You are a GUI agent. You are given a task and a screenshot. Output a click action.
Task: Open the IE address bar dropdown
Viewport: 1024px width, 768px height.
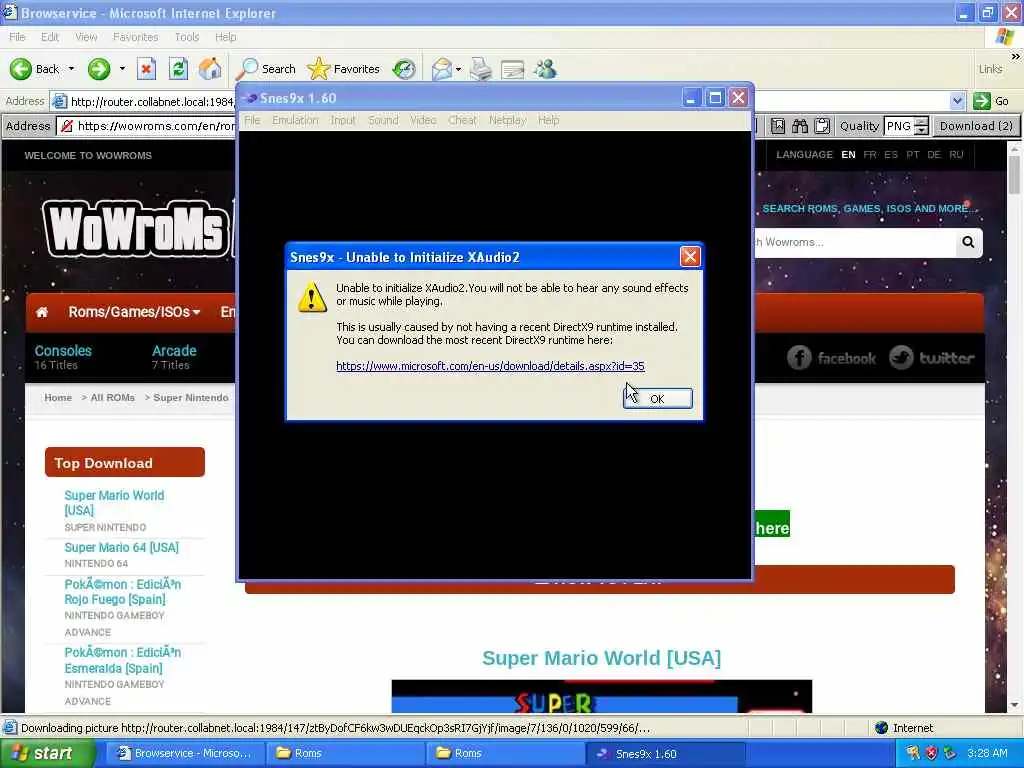point(957,101)
